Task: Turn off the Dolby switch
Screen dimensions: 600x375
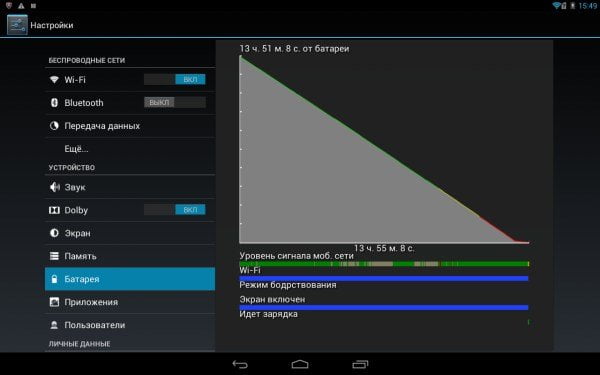Action: 175,210
